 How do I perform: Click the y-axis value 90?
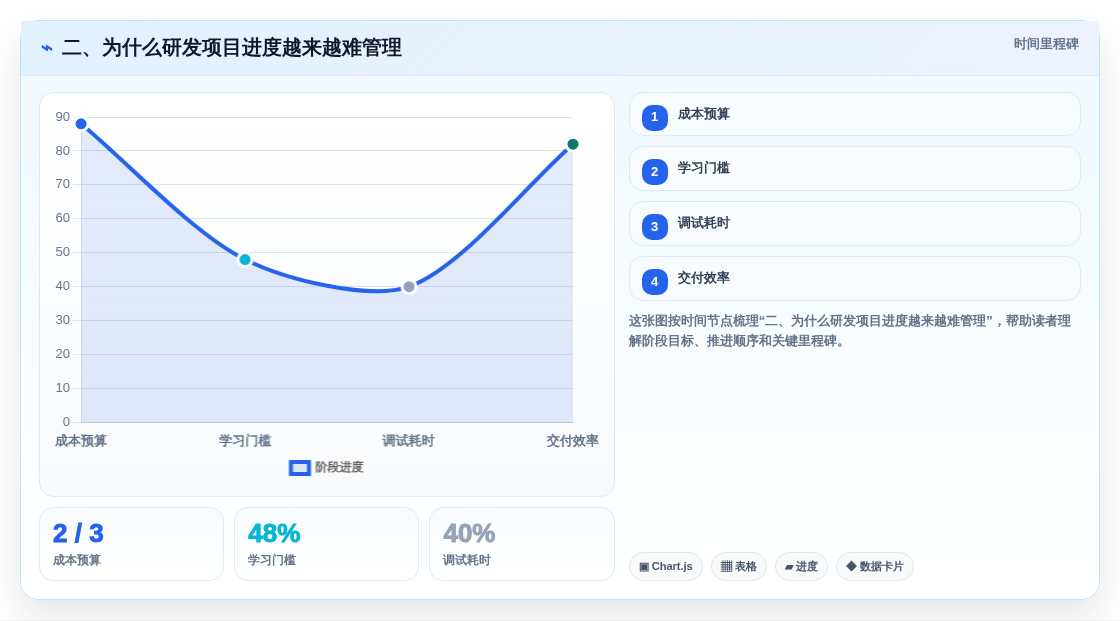pos(63,117)
